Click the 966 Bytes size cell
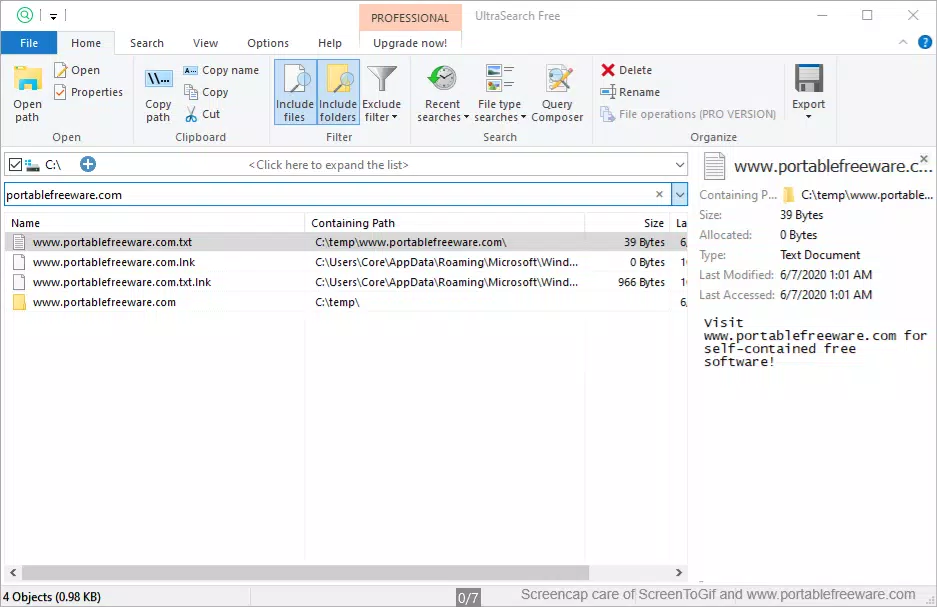937x607 pixels. [x=641, y=282]
